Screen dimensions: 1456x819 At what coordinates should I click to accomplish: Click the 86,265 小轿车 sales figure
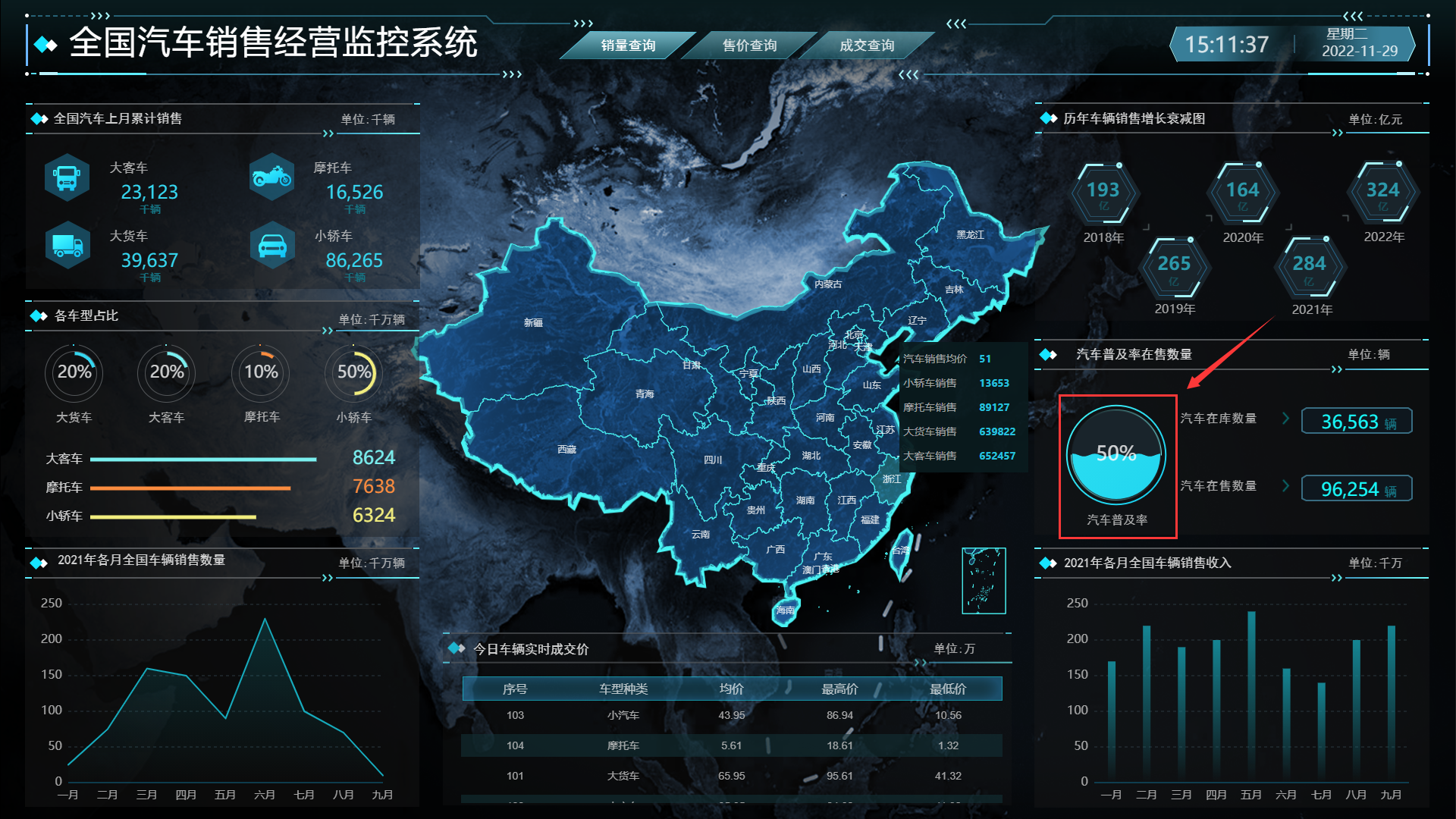[354, 261]
